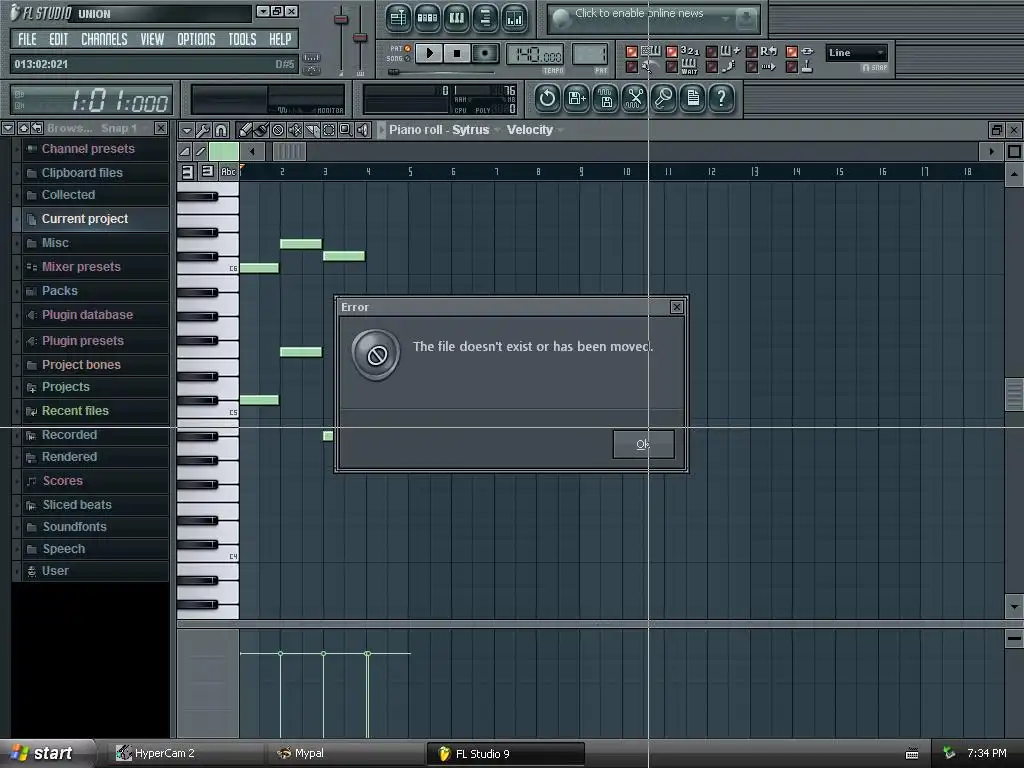
Task: Select the Draw pencil tool
Action: pyautogui.click(x=244, y=130)
